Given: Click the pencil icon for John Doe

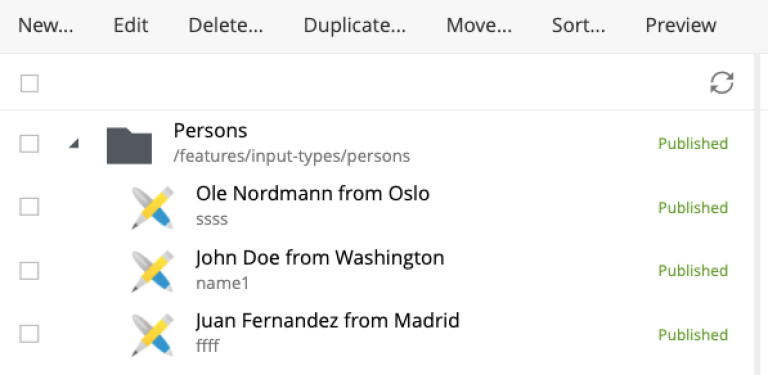Looking at the screenshot, I should pos(152,271).
